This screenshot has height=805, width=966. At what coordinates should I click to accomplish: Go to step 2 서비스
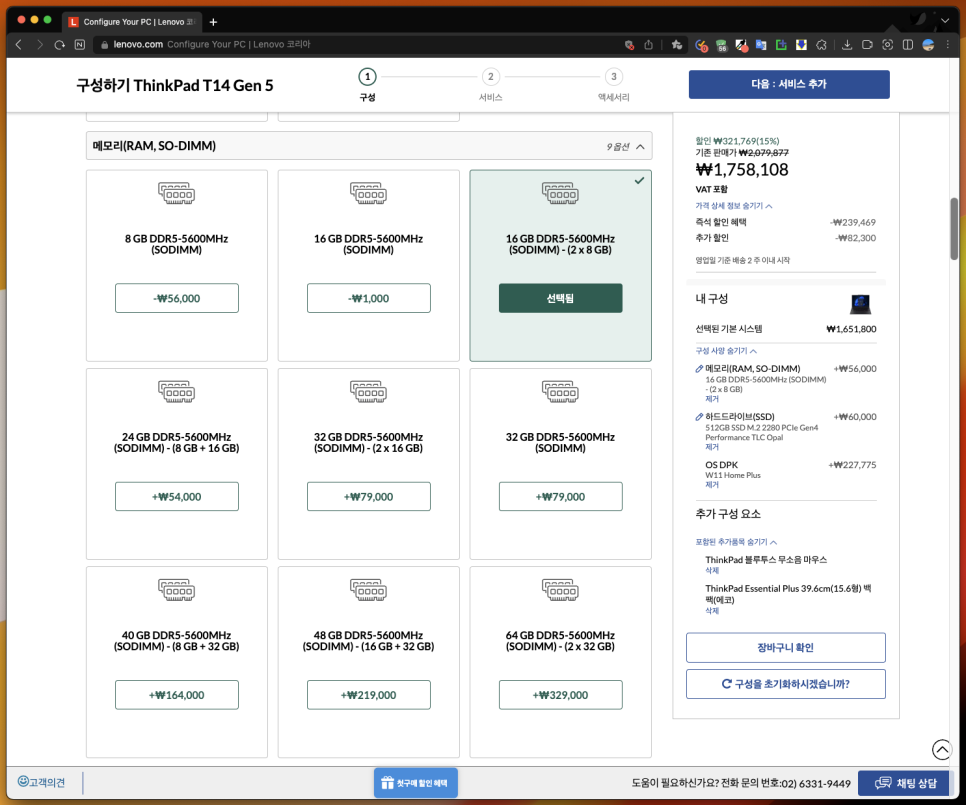(490, 84)
